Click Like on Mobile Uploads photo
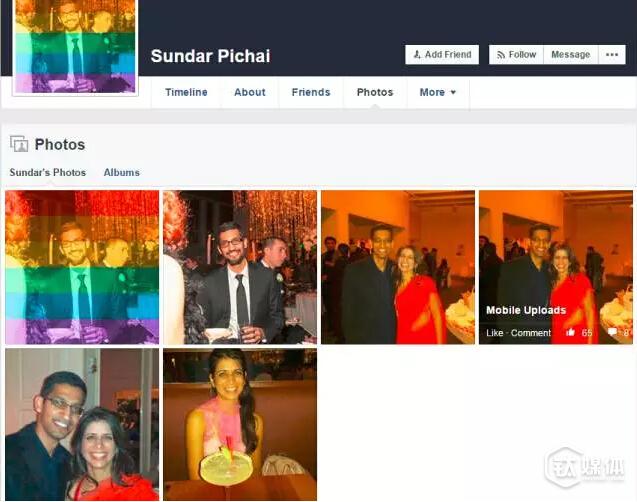The height and width of the screenshot is (502, 637). 494,333
